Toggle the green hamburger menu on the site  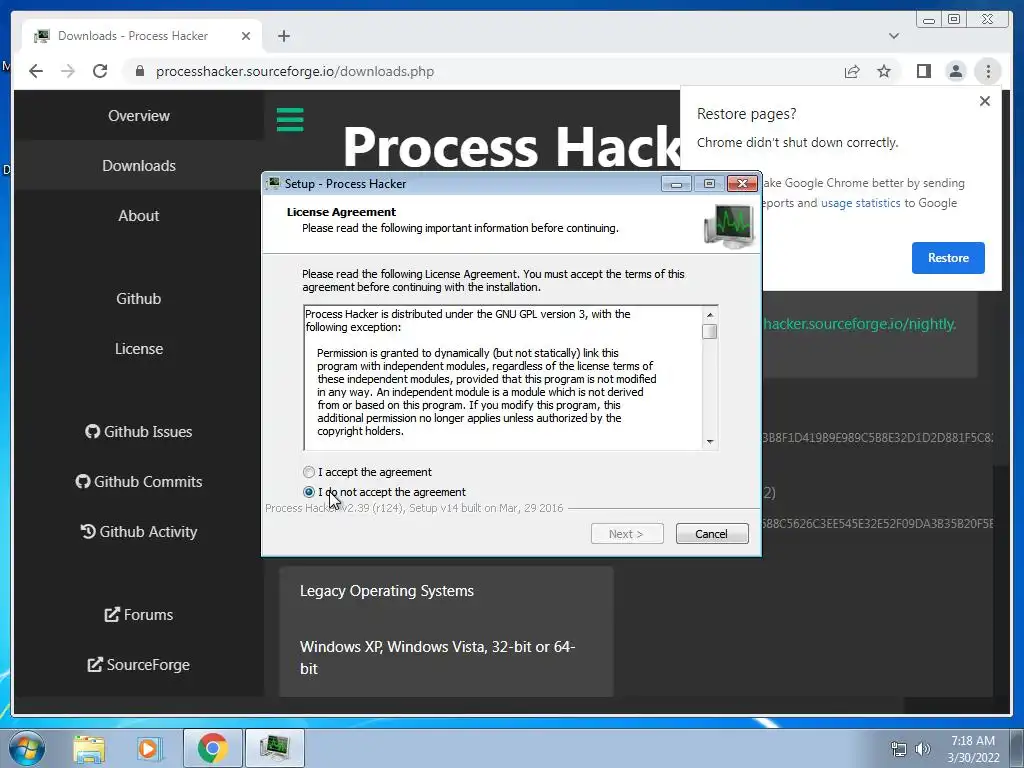click(x=290, y=120)
